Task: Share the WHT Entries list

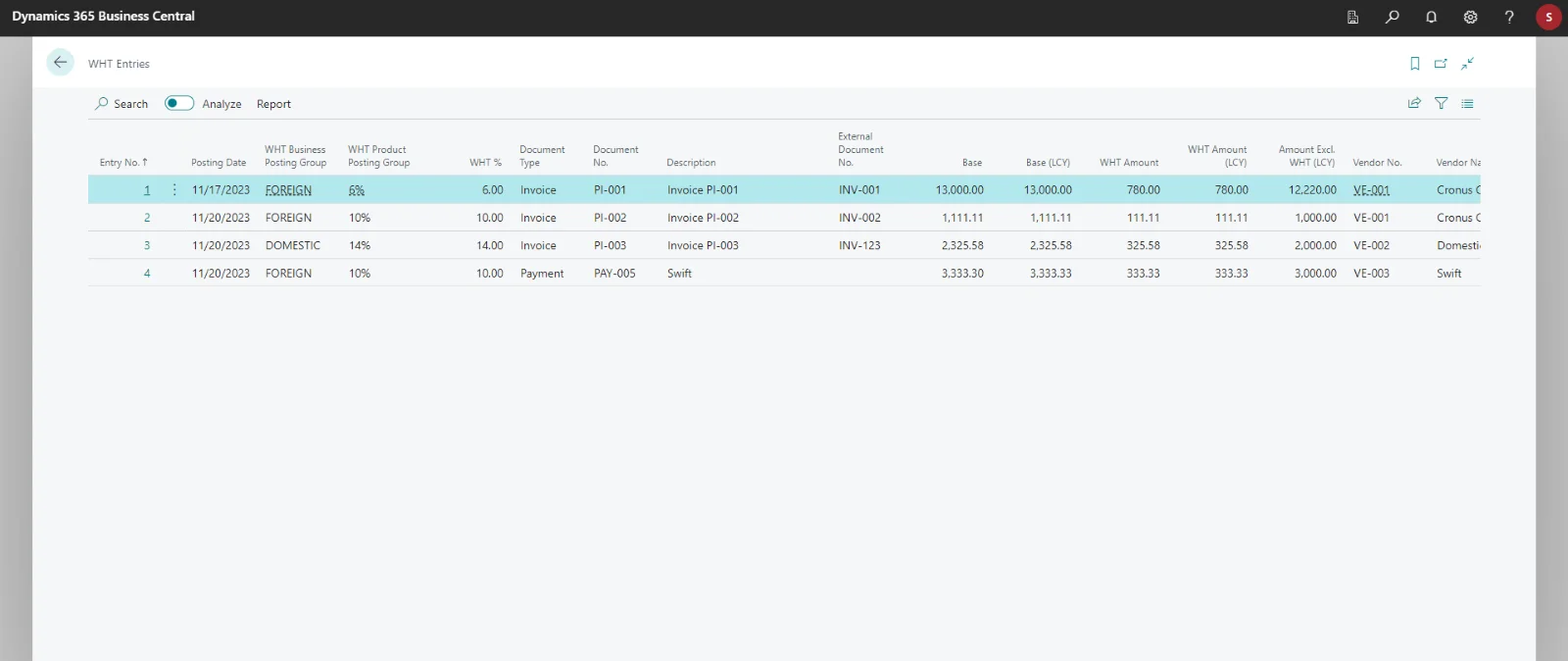Action: (x=1414, y=103)
